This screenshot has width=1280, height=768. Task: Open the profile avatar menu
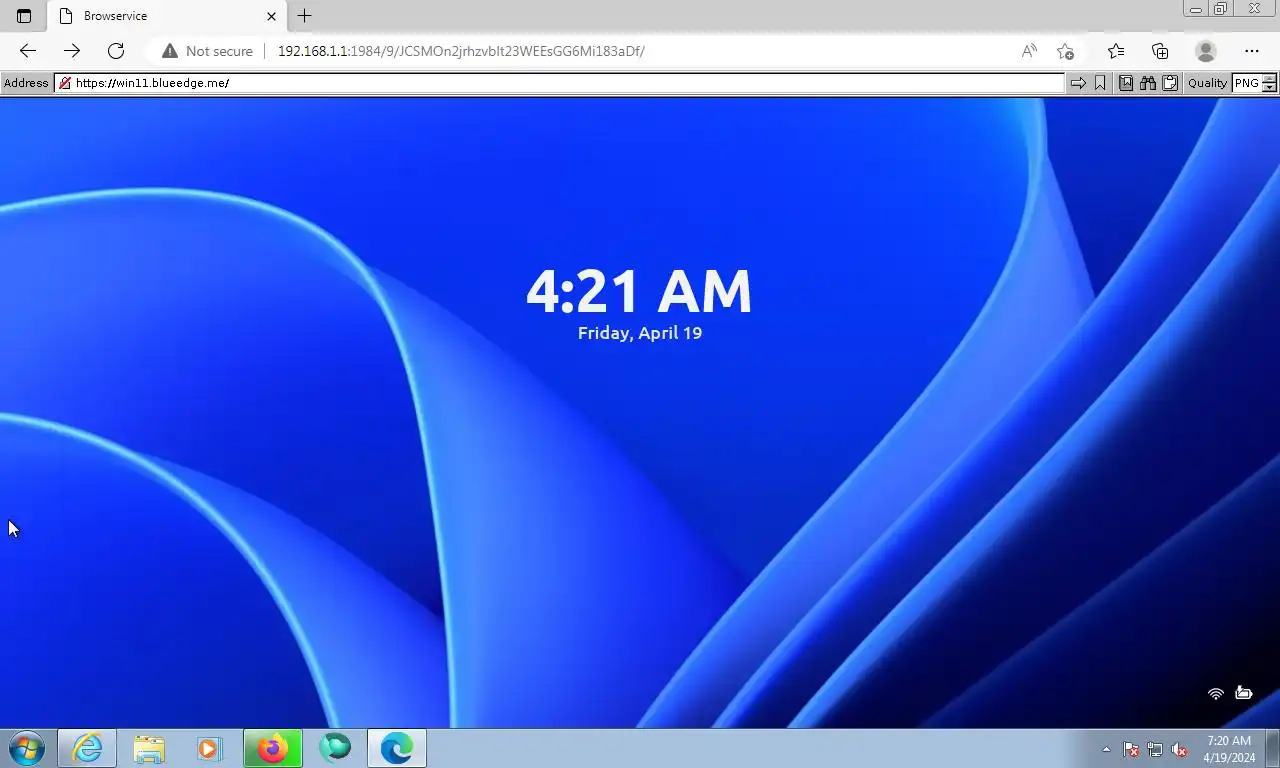(x=1206, y=51)
